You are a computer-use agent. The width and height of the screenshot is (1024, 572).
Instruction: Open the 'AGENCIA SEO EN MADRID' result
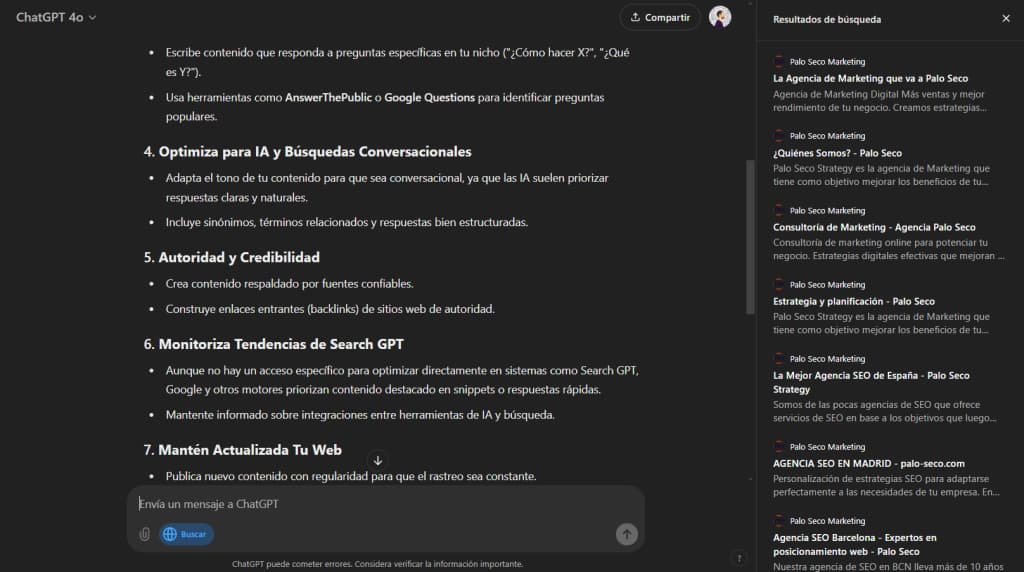click(868, 463)
